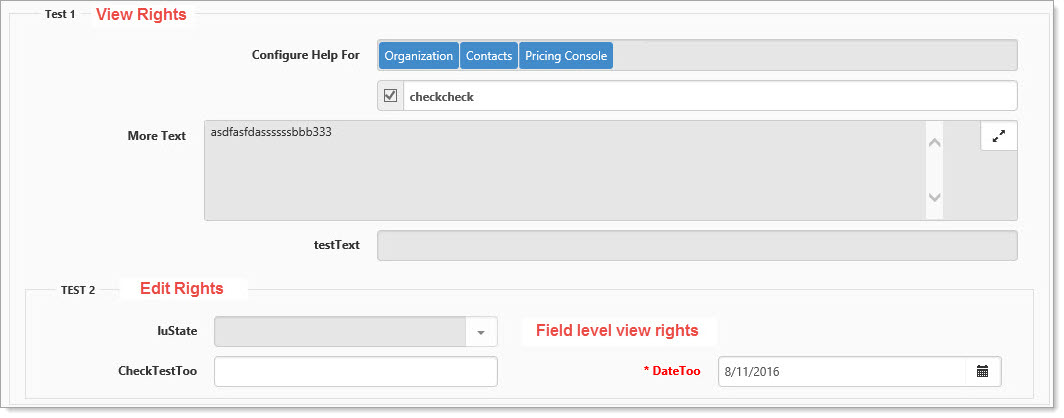This screenshot has height=418, width=1064.
Task: Uncheck the checkcheck checkbox
Action: (x=391, y=96)
